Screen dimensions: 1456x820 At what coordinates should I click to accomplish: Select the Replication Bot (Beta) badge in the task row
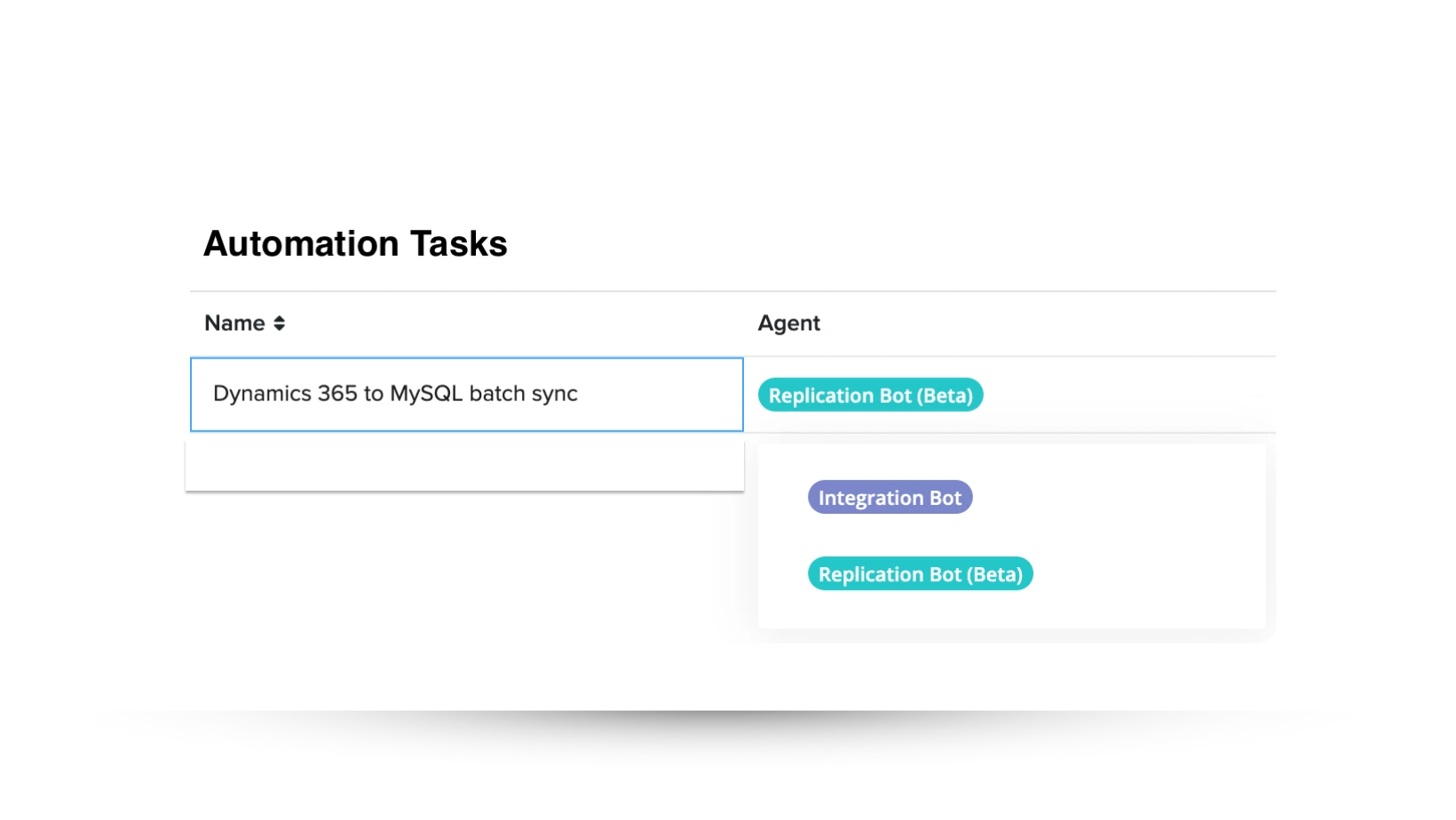tap(870, 395)
